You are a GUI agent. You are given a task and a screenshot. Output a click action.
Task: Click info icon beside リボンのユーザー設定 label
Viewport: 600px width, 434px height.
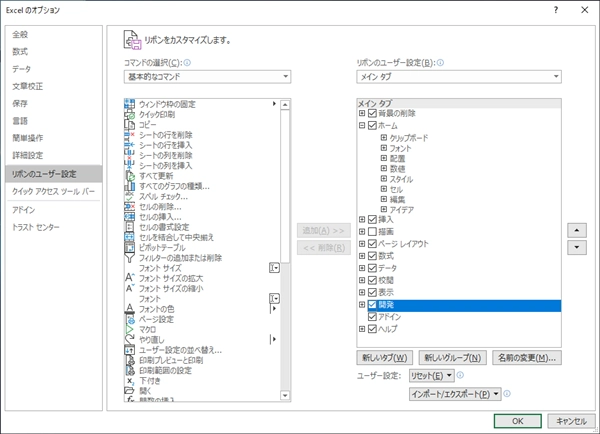[x=440, y=62]
